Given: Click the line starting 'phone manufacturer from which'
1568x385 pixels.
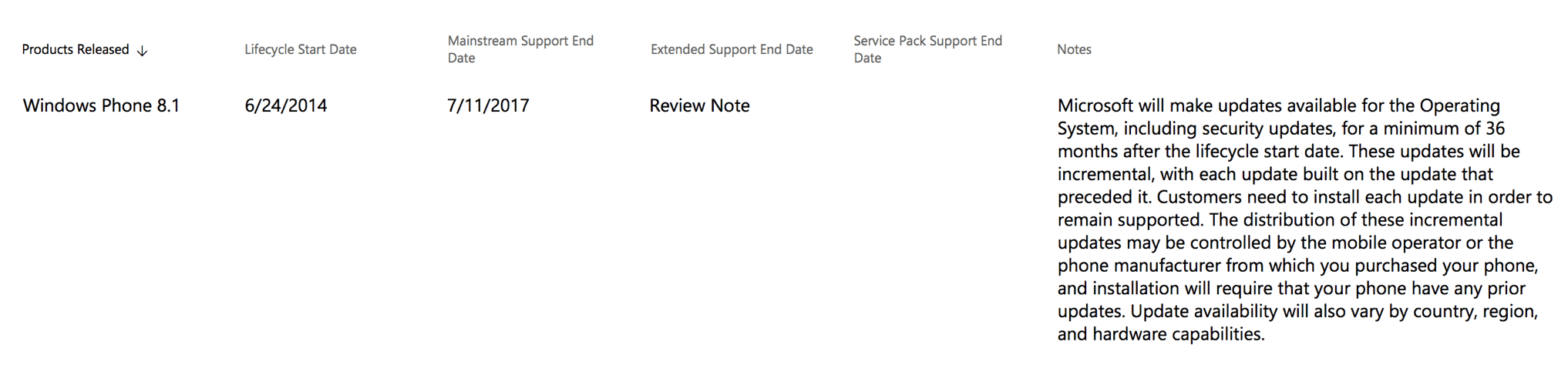Looking at the screenshot, I should [1297, 266].
